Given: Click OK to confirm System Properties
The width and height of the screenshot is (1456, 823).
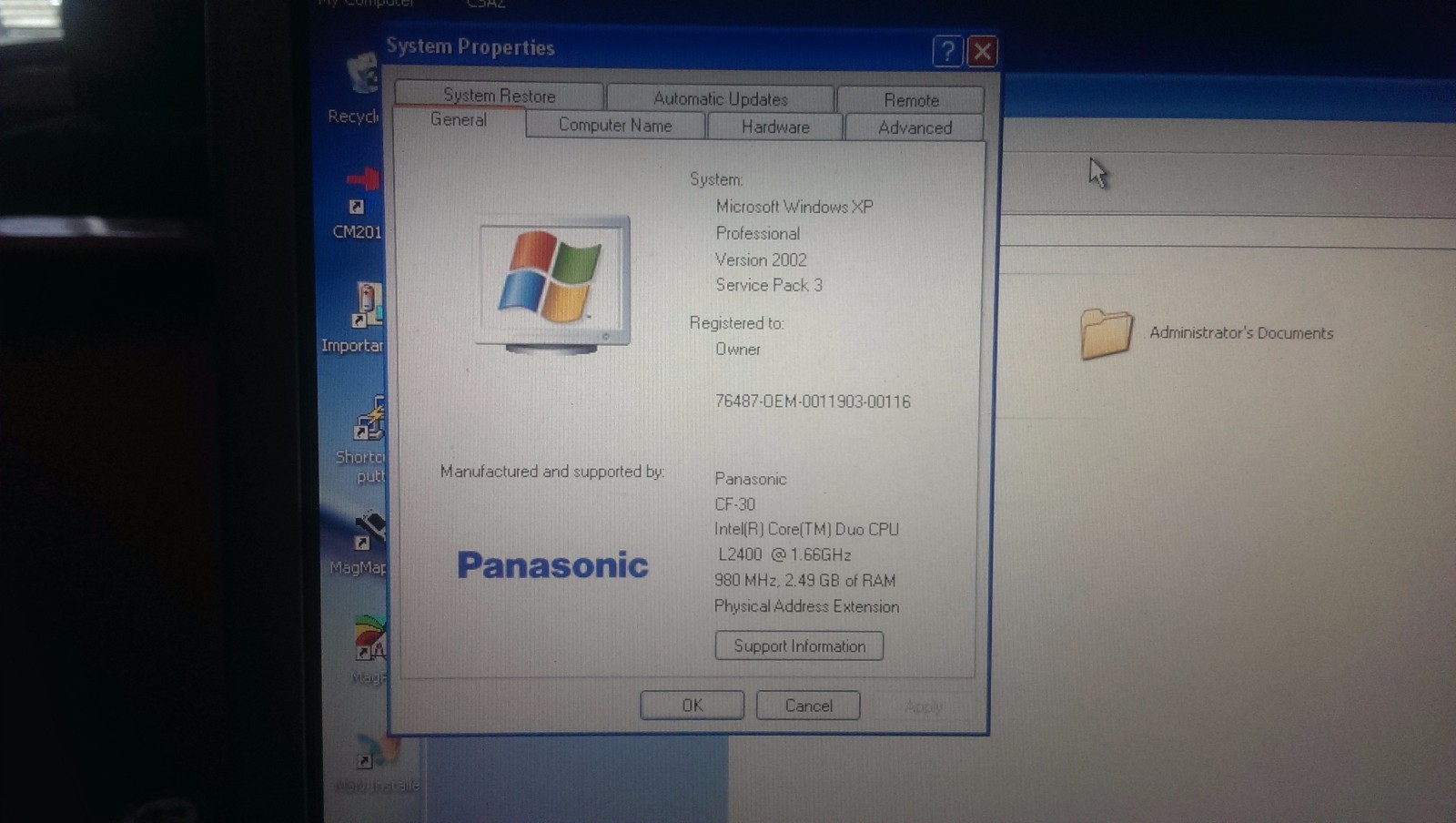Looking at the screenshot, I should point(692,705).
